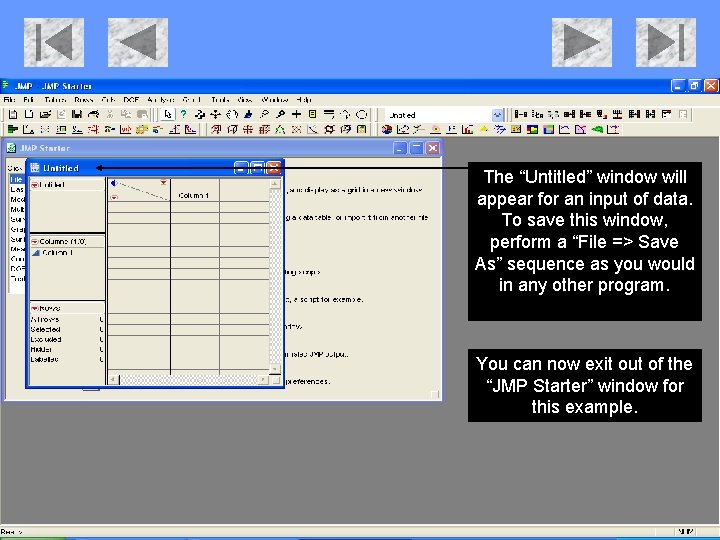Image resolution: width=720 pixels, height=540 pixels.
Task: Click the Save floppy disk icon
Action: (77, 115)
